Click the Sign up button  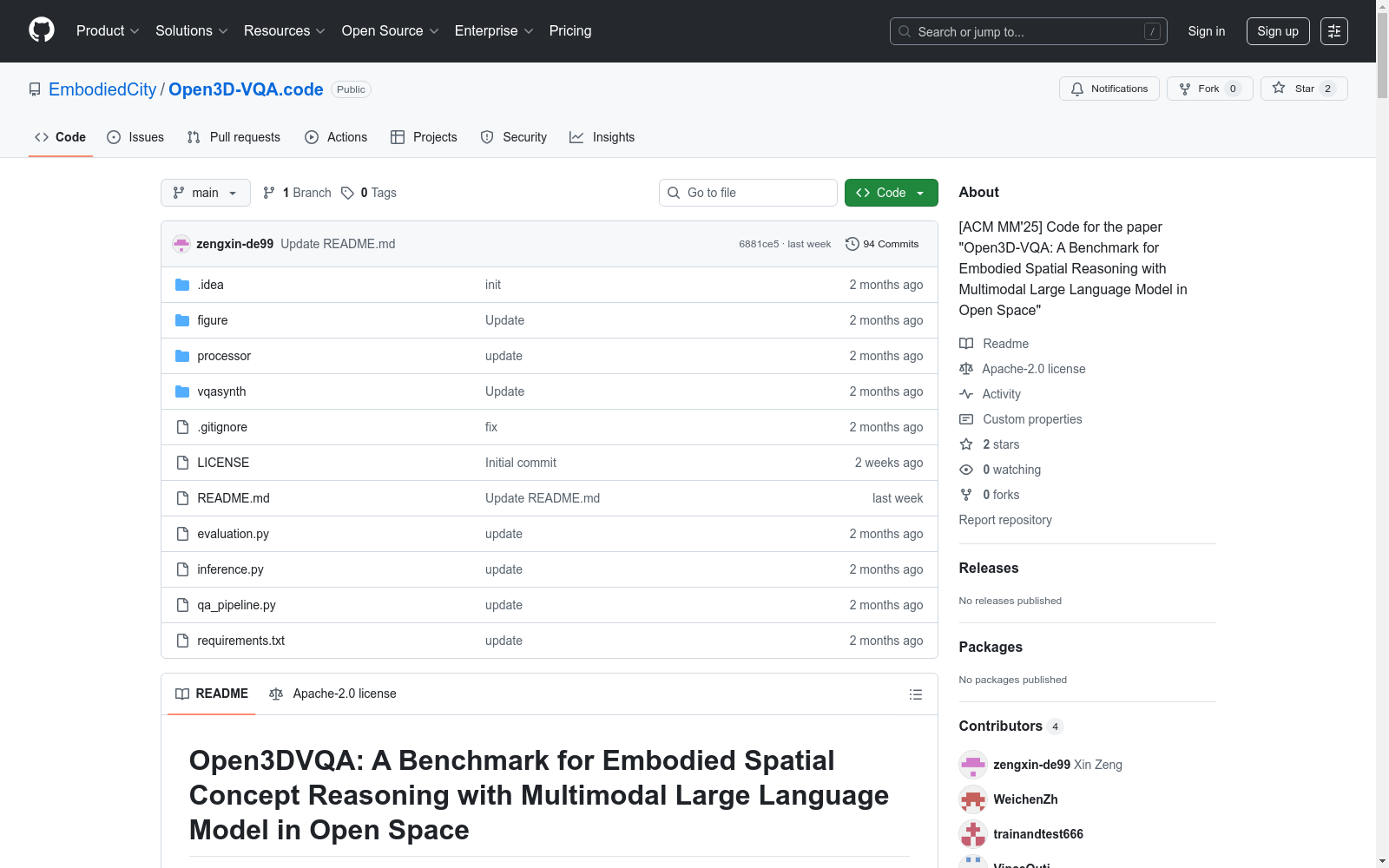(1278, 31)
